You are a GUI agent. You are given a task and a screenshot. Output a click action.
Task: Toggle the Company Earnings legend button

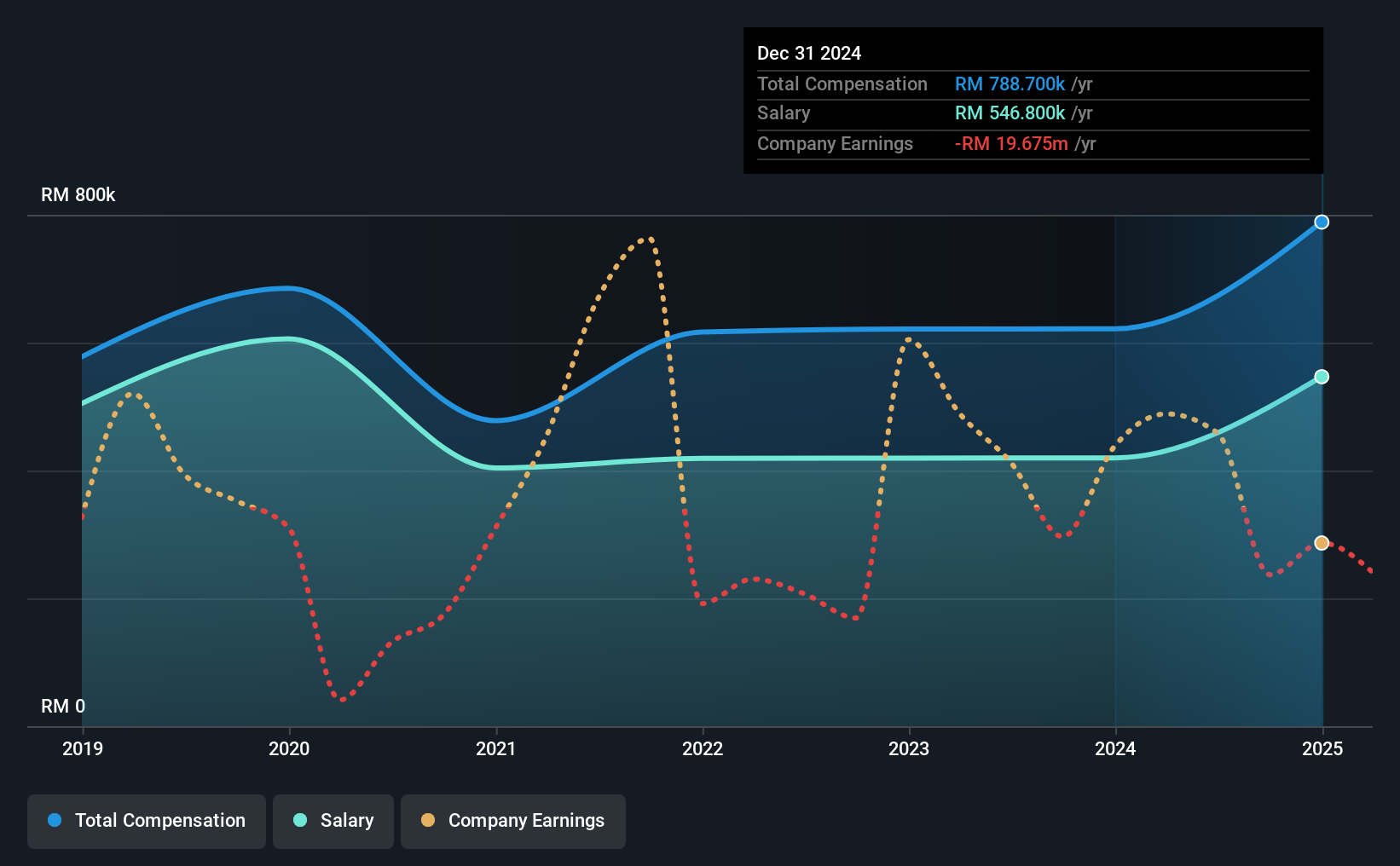[513, 821]
